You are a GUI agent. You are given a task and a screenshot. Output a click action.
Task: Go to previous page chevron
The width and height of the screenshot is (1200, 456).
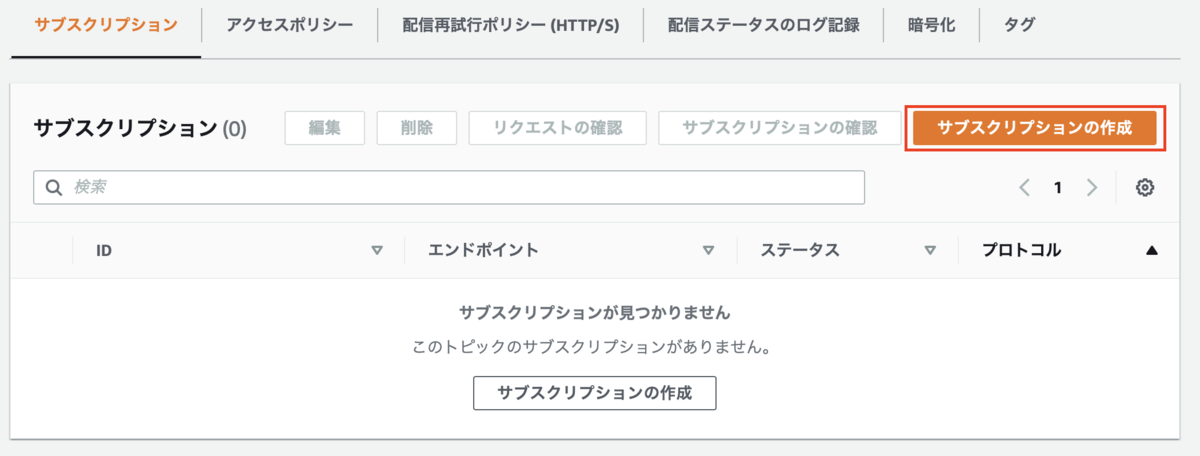coord(1024,188)
